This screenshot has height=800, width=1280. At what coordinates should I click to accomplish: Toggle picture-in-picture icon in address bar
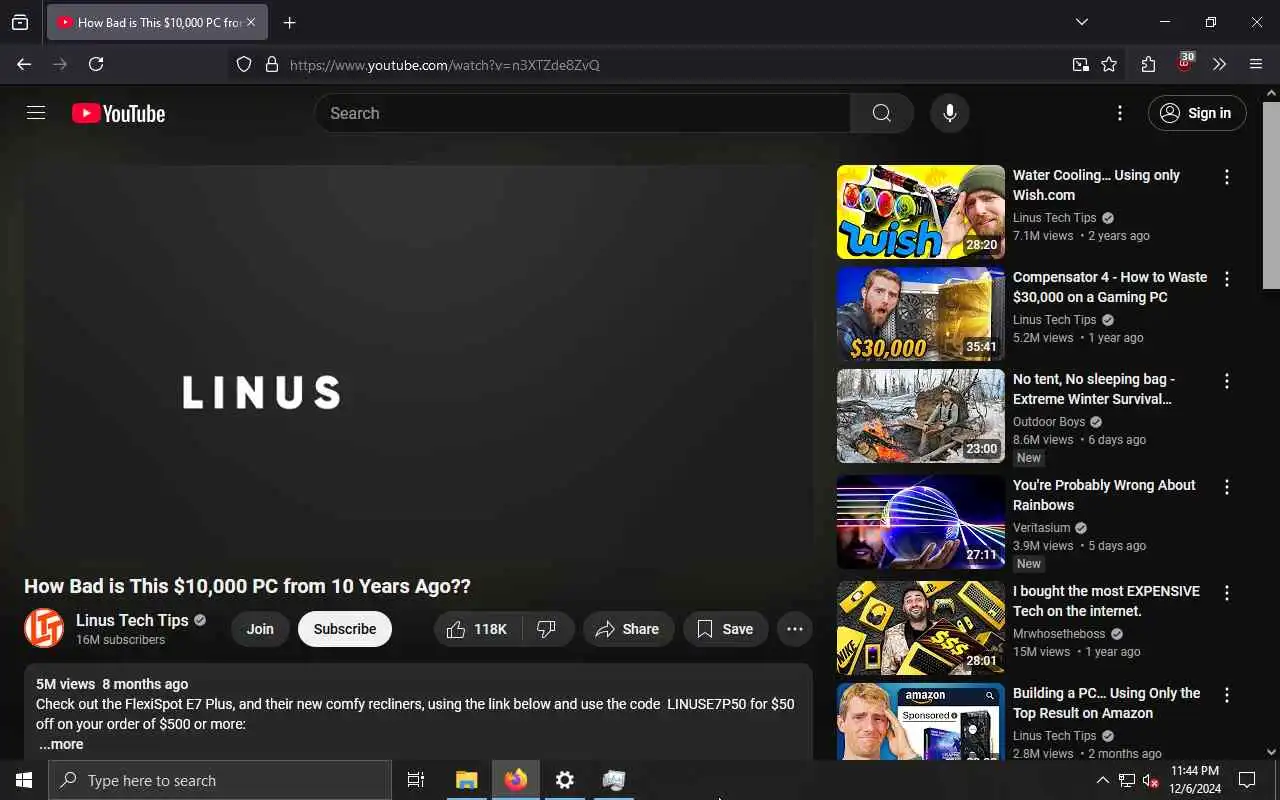pos(1080,65)
